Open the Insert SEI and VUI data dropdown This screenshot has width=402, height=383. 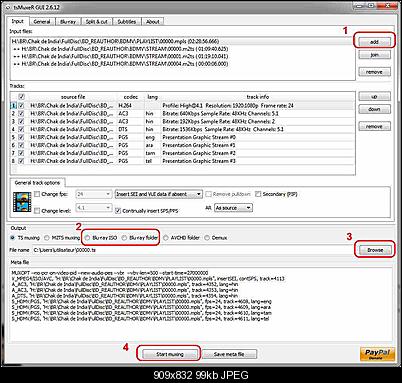pos(159,194)
